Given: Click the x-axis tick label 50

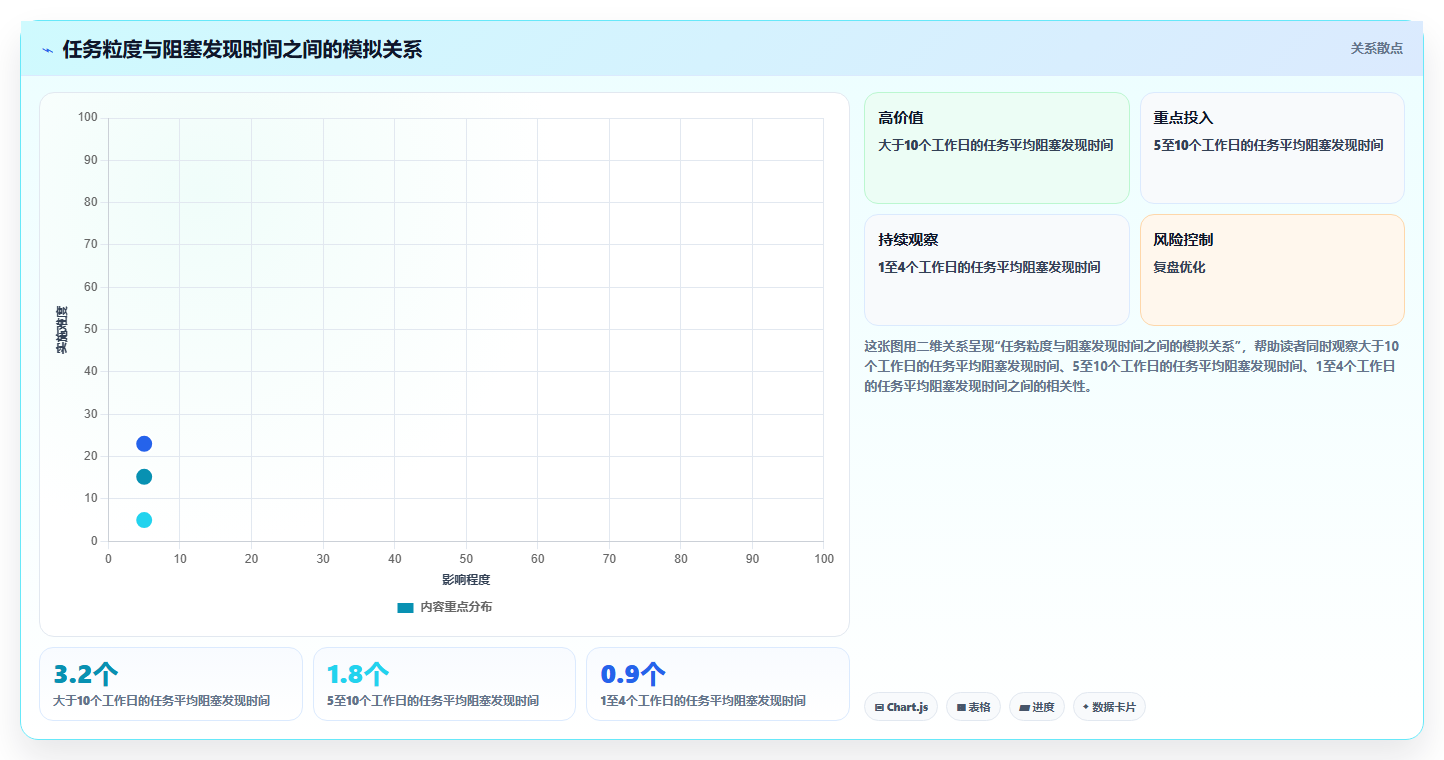Looking at the screenshot, I should point(466,558).
